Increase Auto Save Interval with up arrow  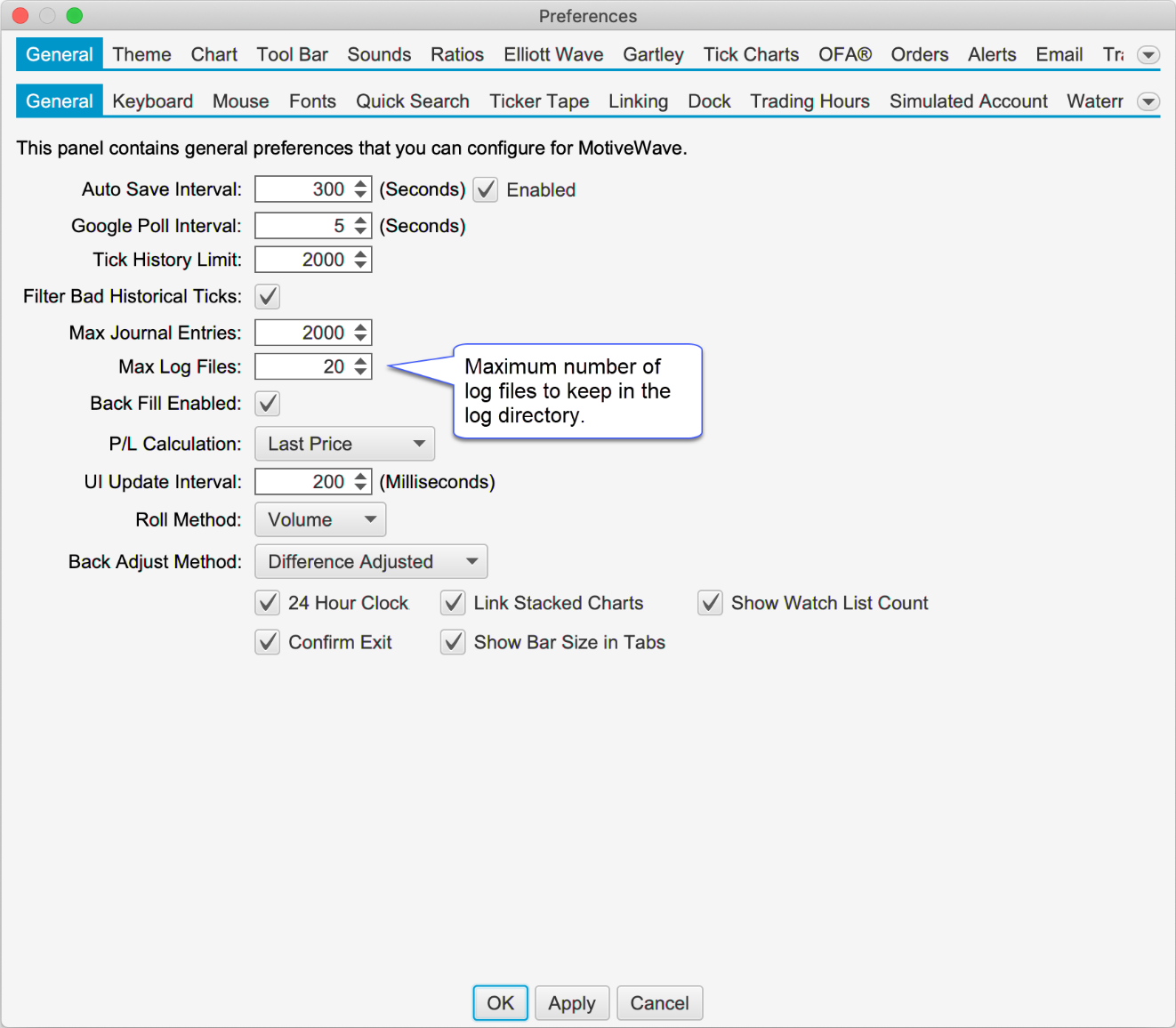click(360, 184)
